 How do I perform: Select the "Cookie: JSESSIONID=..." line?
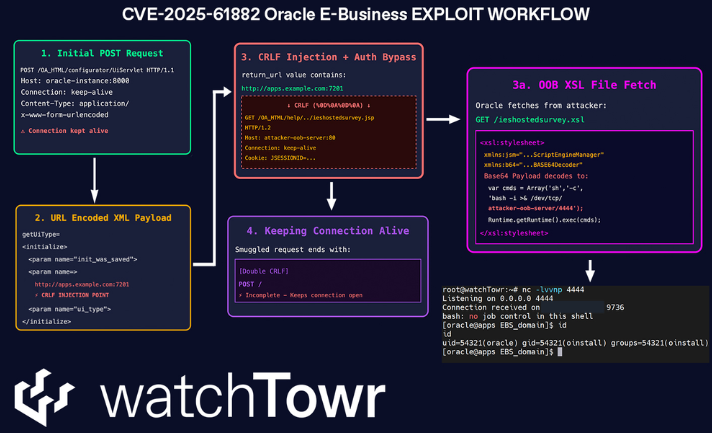coord(280,158)
